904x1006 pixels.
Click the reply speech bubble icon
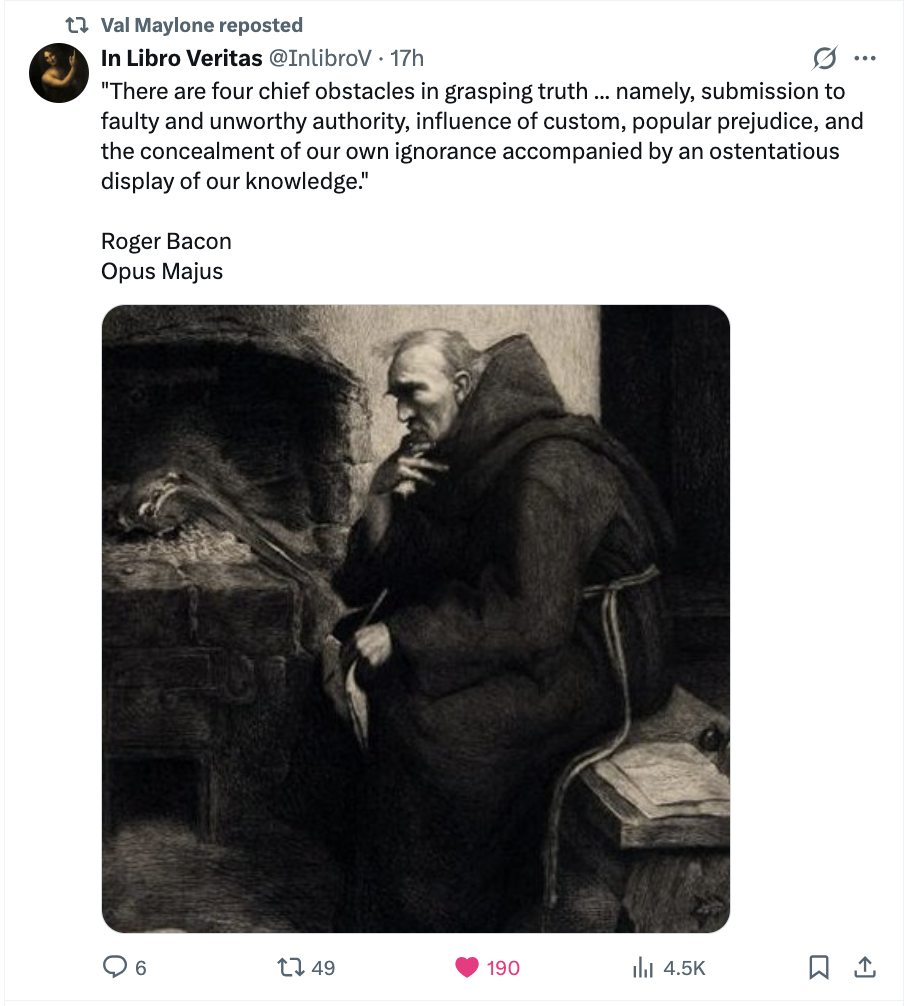coord(116,967)
